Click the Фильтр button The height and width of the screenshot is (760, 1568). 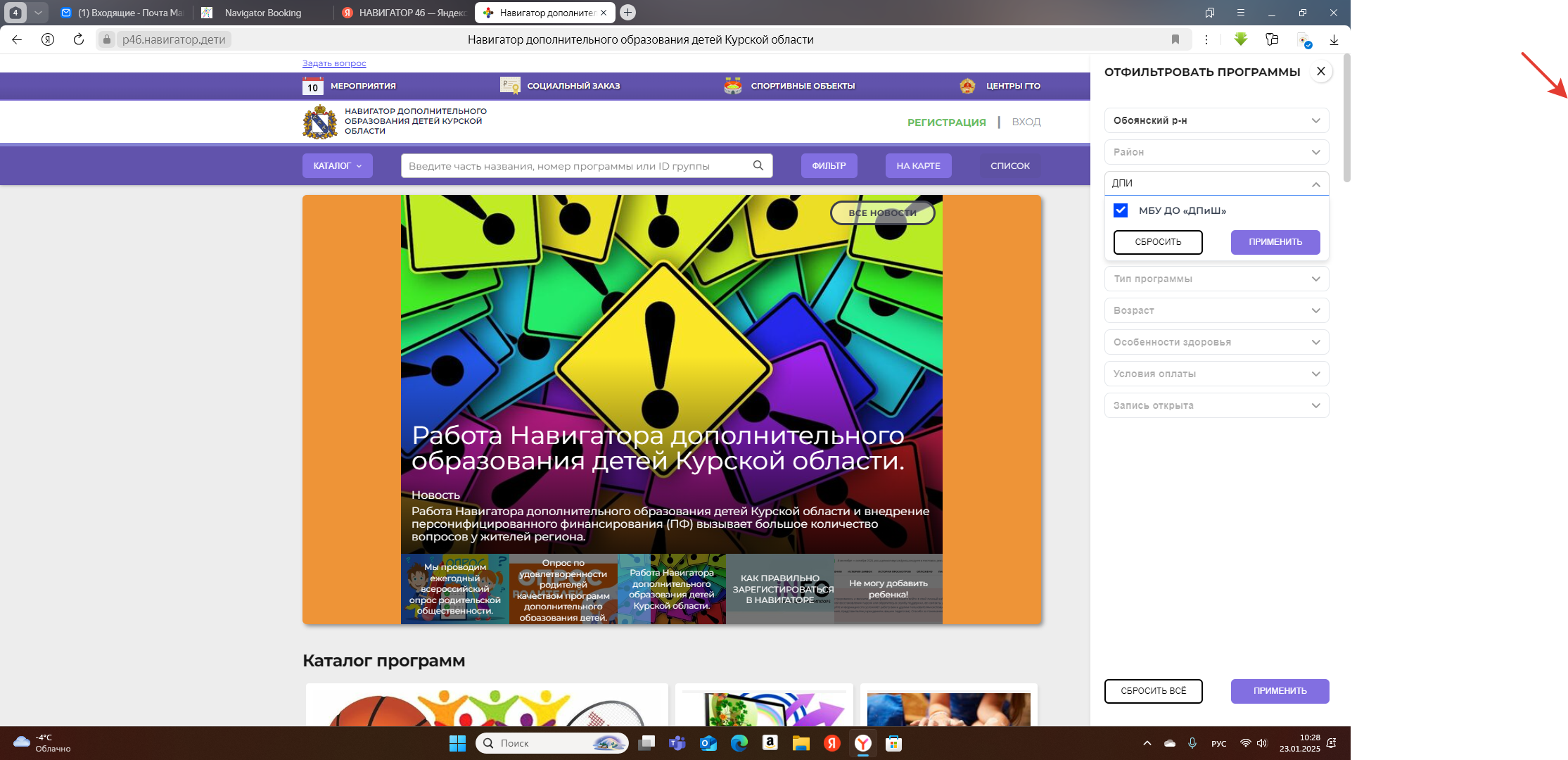pos(829,165)
